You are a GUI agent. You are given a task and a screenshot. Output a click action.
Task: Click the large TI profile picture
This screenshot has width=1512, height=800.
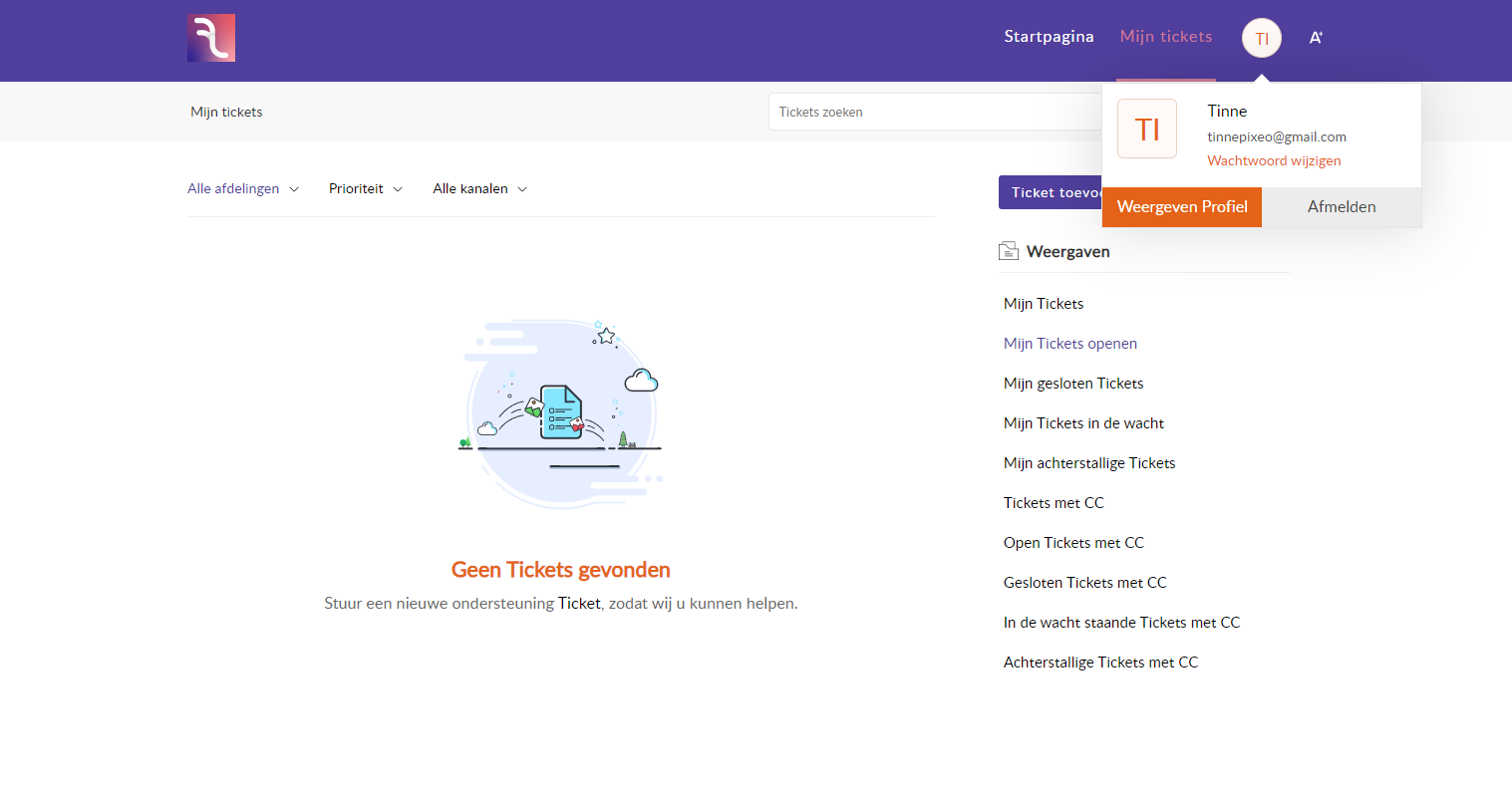pyautogui.click(x=1147, y=129)
